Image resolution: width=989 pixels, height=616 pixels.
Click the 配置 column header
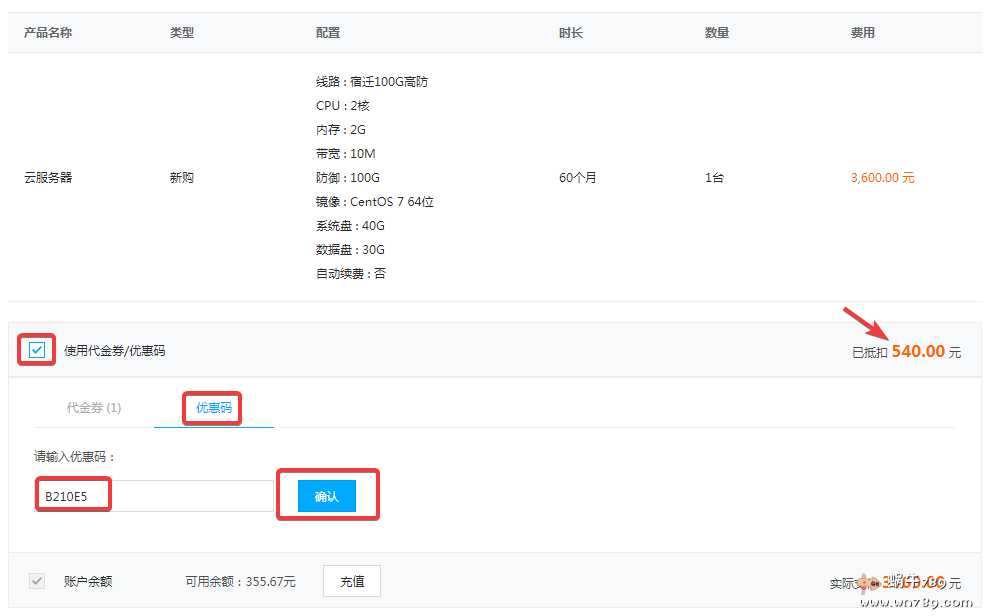328,33
